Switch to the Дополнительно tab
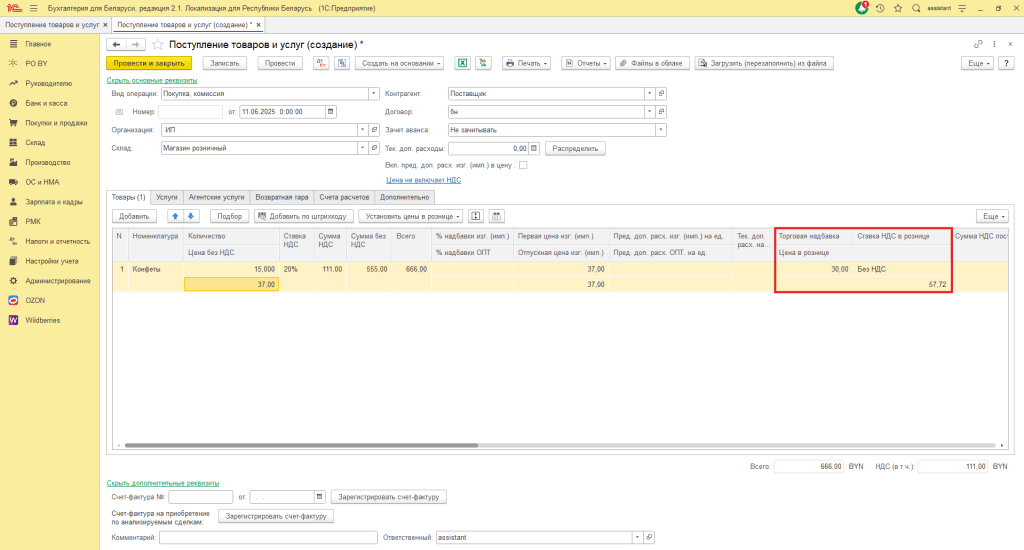Image resolution: width=1024 pixels, height=550 pixels. pyautogui.click(x=404, y=197)
